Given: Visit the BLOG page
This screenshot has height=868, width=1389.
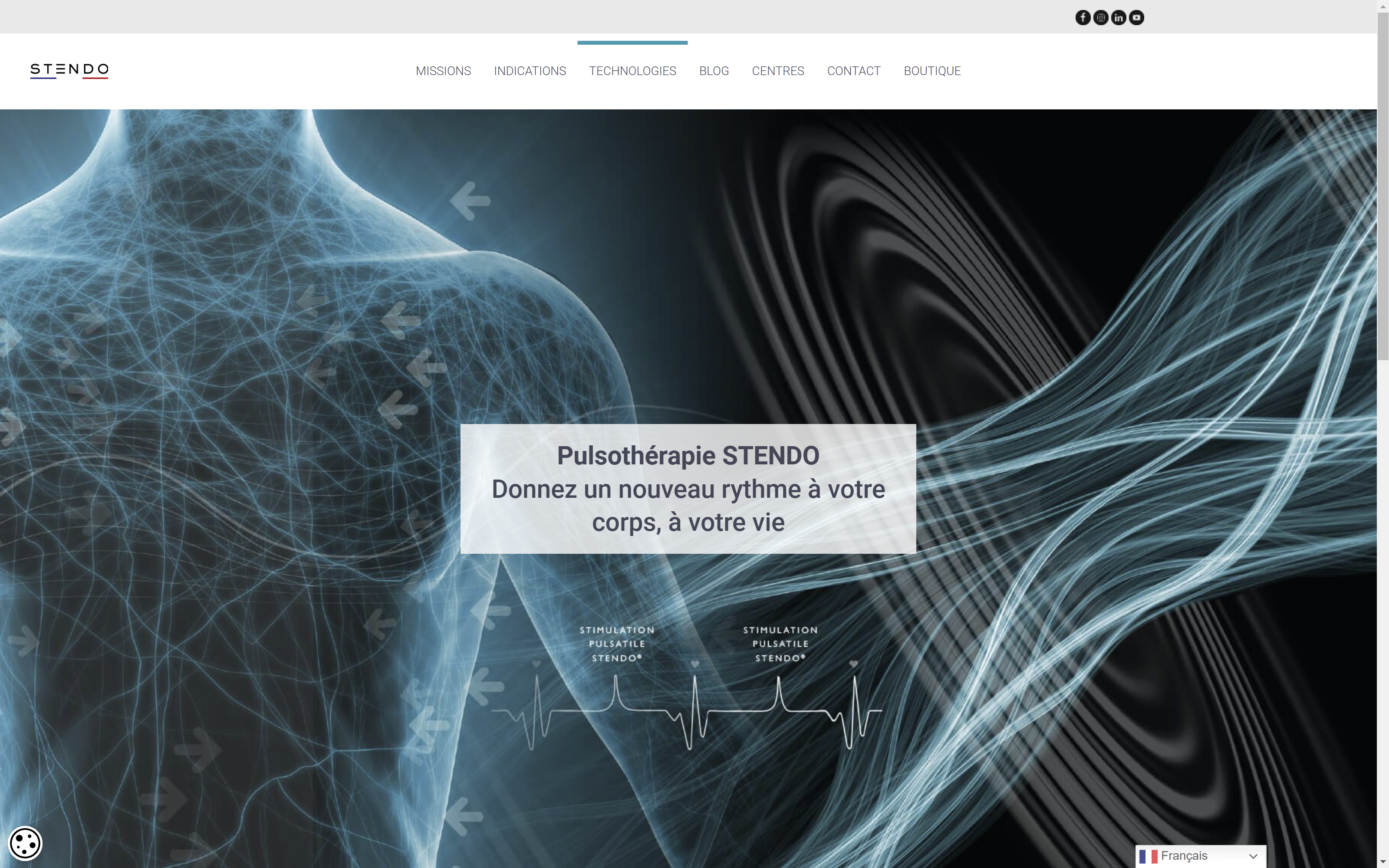Looking at the screenshot, I should (x=714, y=71).
